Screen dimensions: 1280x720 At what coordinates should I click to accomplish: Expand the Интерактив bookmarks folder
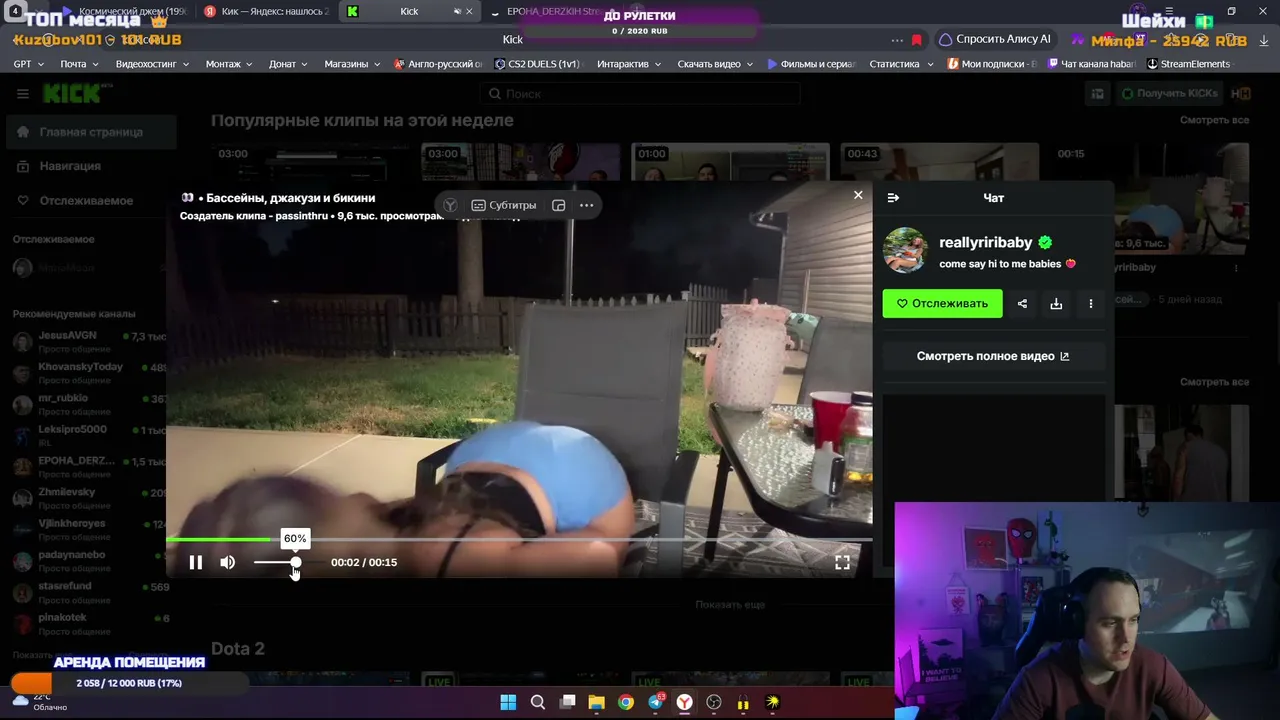coord(629,64)
